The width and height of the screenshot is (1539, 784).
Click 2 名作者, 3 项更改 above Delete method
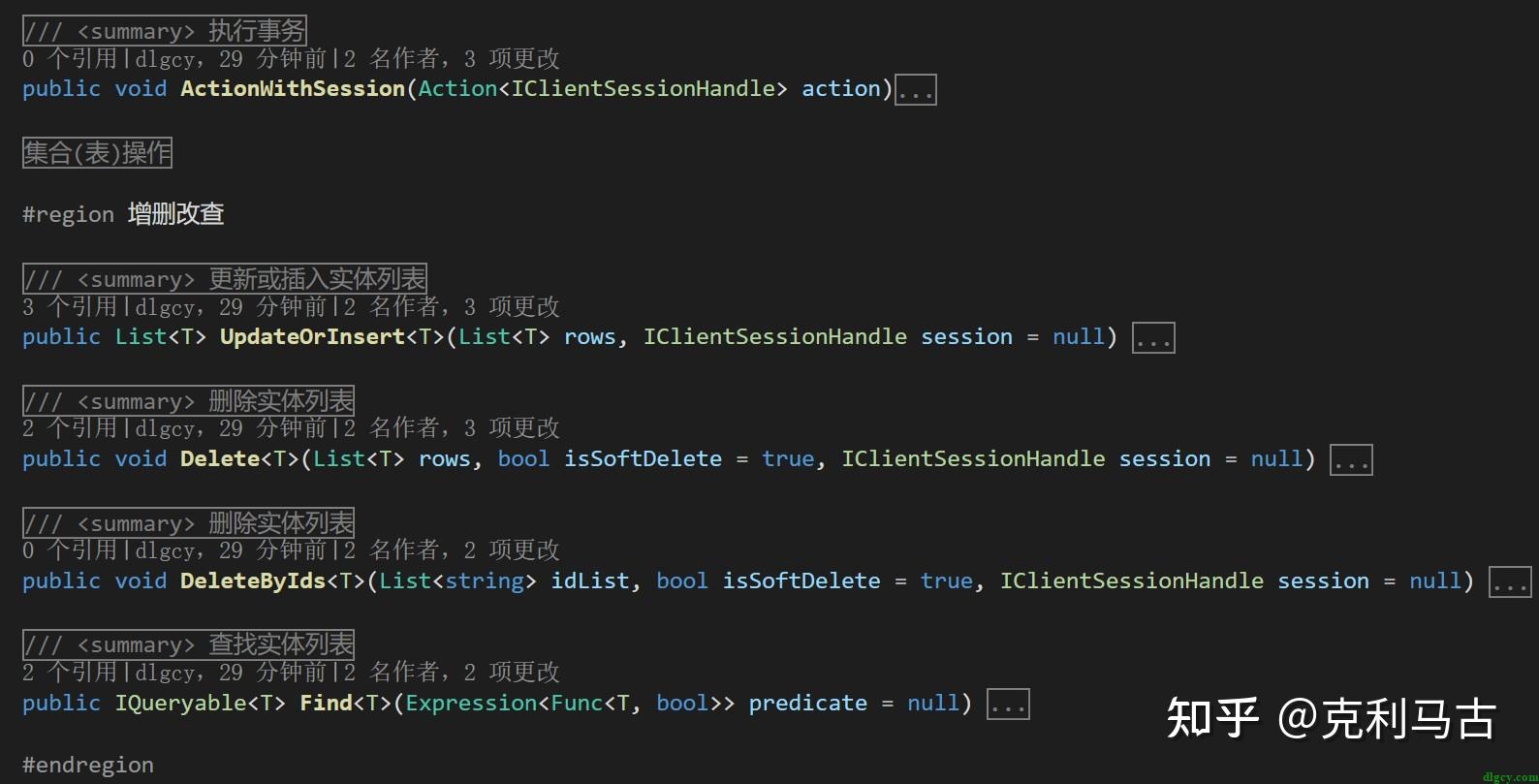[x=452, y=428]
